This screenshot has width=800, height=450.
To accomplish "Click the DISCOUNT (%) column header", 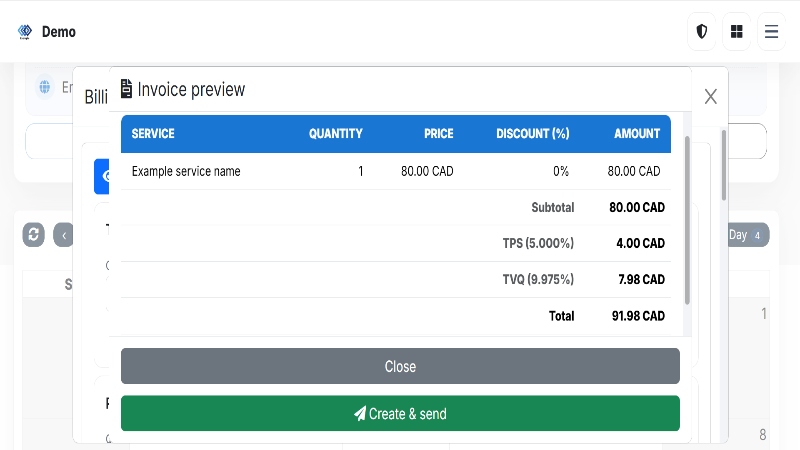I will coord(532,133).
